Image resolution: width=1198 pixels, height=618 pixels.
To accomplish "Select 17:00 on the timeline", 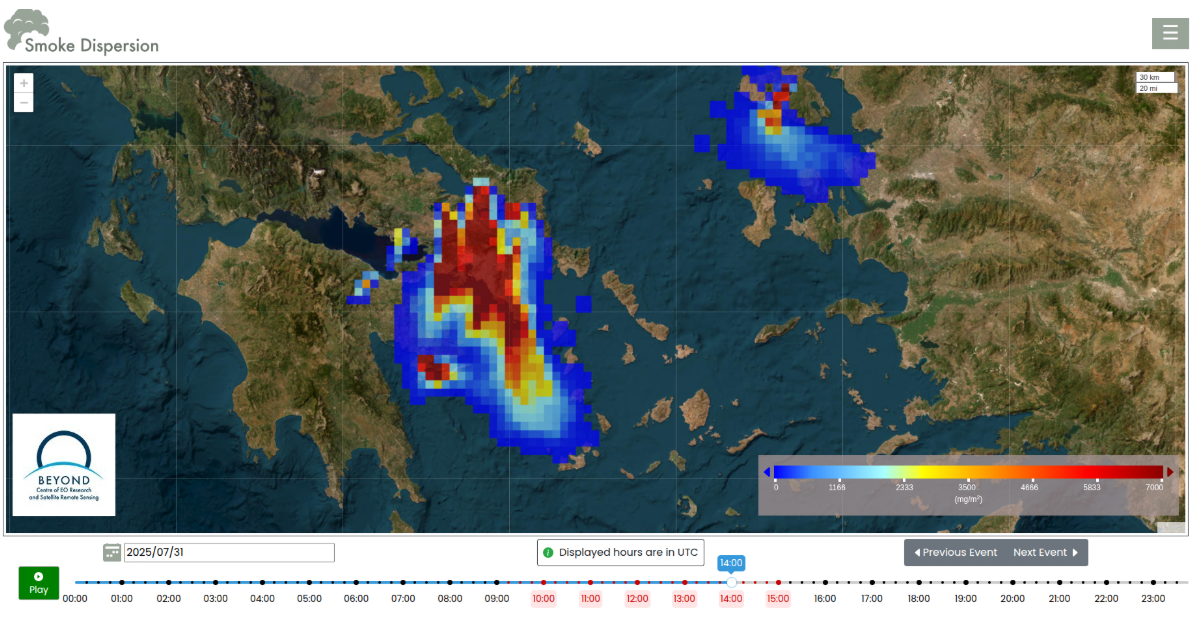I will [872, 598].
